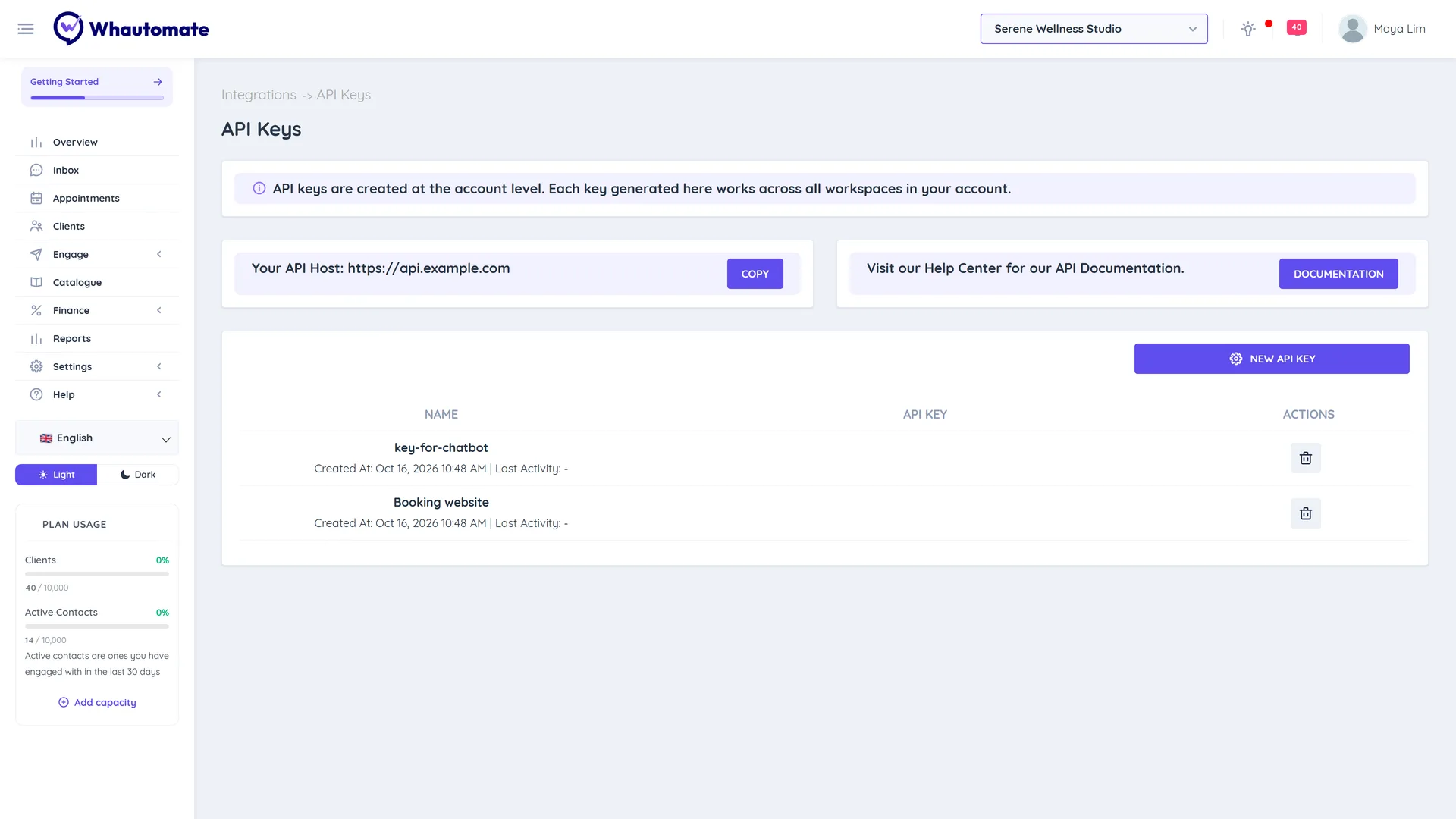Go to Inbox in the sidebar
Viewport: 1456px width, 819px height.
click(x=97, y=170)
